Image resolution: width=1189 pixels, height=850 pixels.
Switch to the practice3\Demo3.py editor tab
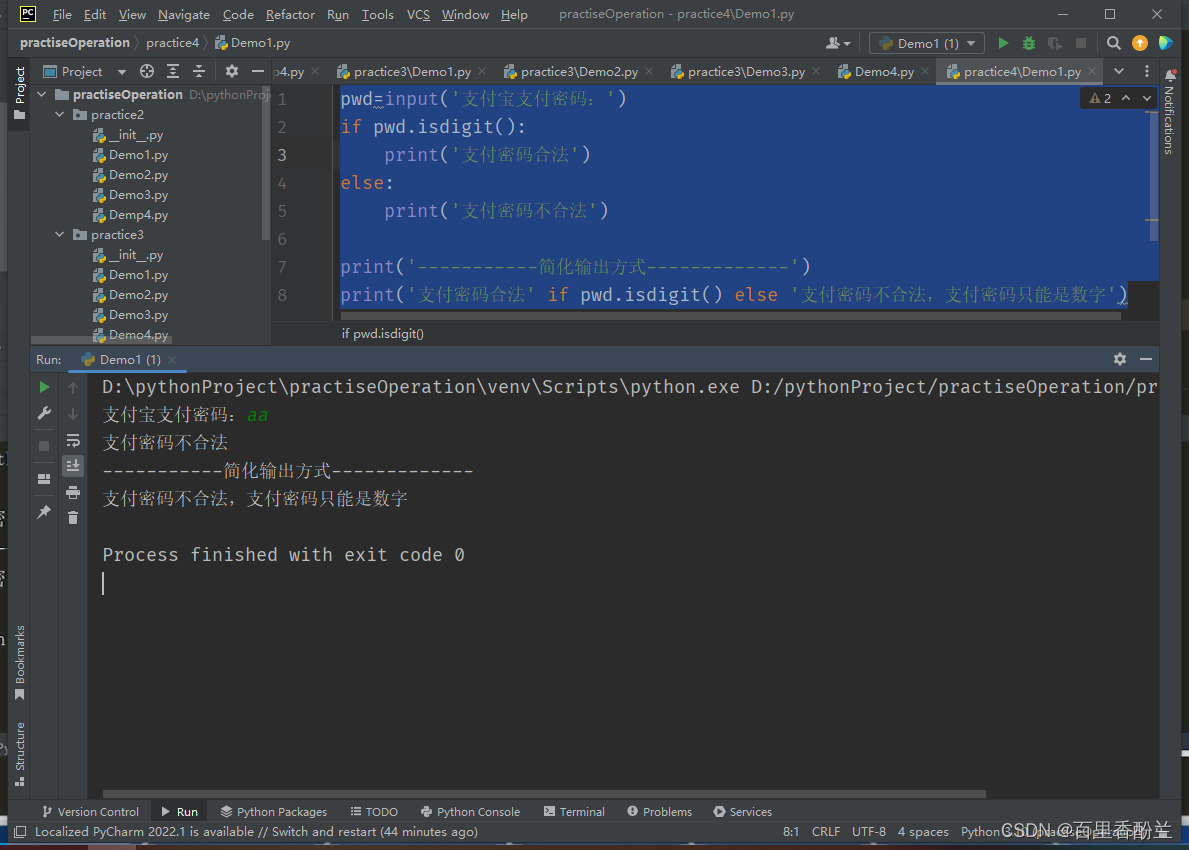click(x=746, y=72)
